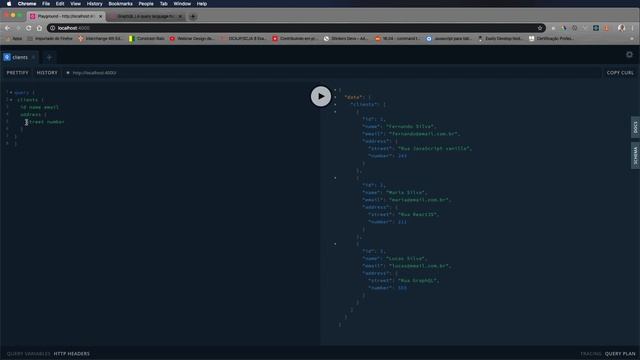This screenshot has width=640, height=360.
Task: Open the Bookmarks menu in the menu bar
Action: coord(120,4)
